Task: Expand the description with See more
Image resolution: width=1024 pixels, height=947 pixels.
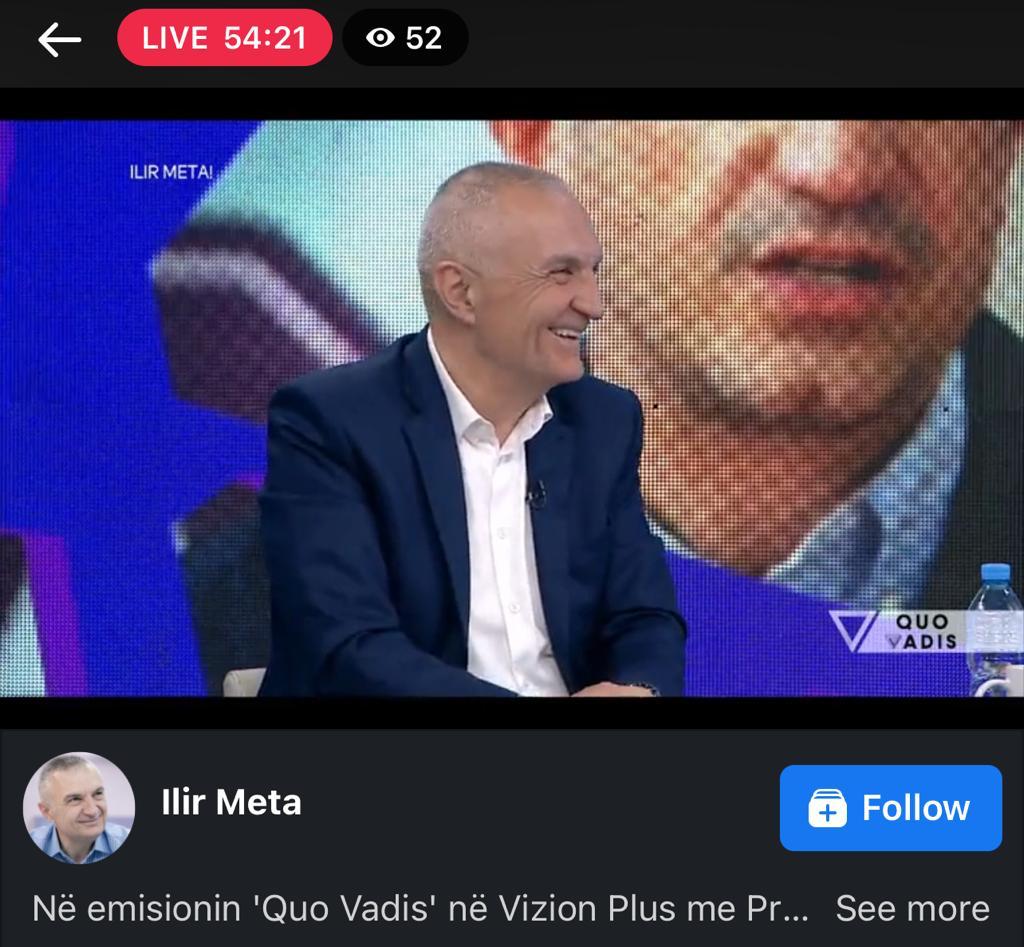Action: coord(912,908)
